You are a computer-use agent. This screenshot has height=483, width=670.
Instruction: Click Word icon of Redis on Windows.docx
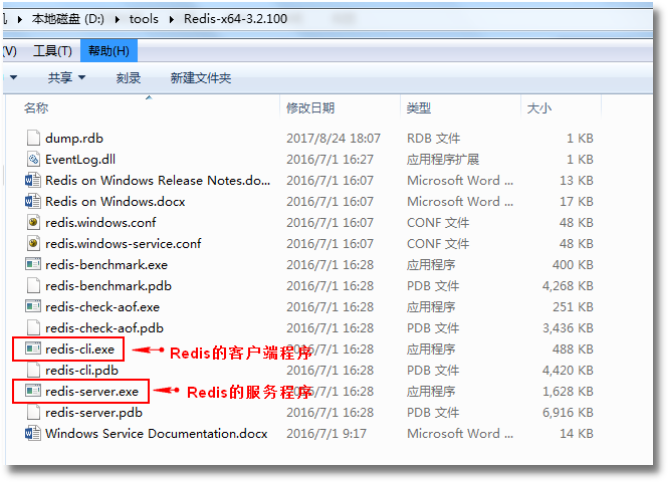(x=33, y=201)
